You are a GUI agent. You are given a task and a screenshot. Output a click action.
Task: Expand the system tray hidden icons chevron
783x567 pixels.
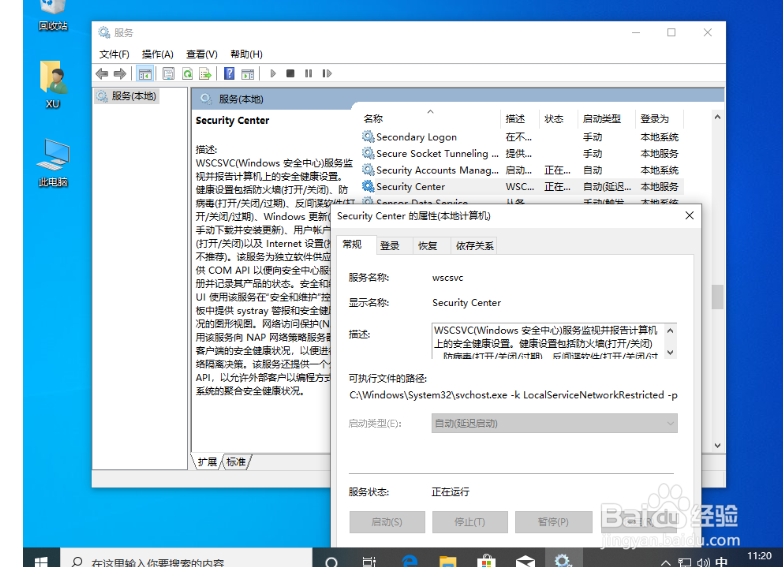tap(666, 563)
